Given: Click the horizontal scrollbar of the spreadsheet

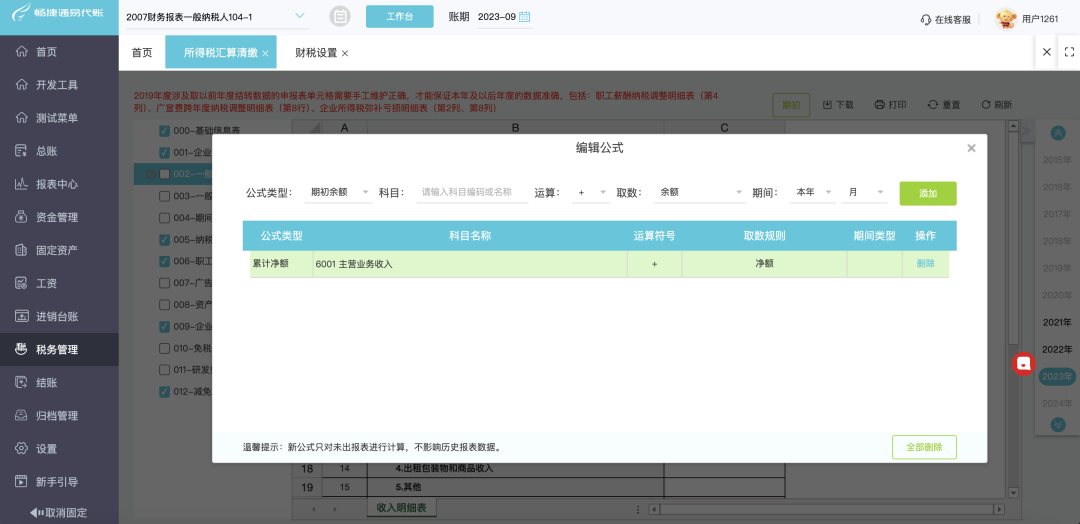Looking at the screenshot, I should point(828,510).
